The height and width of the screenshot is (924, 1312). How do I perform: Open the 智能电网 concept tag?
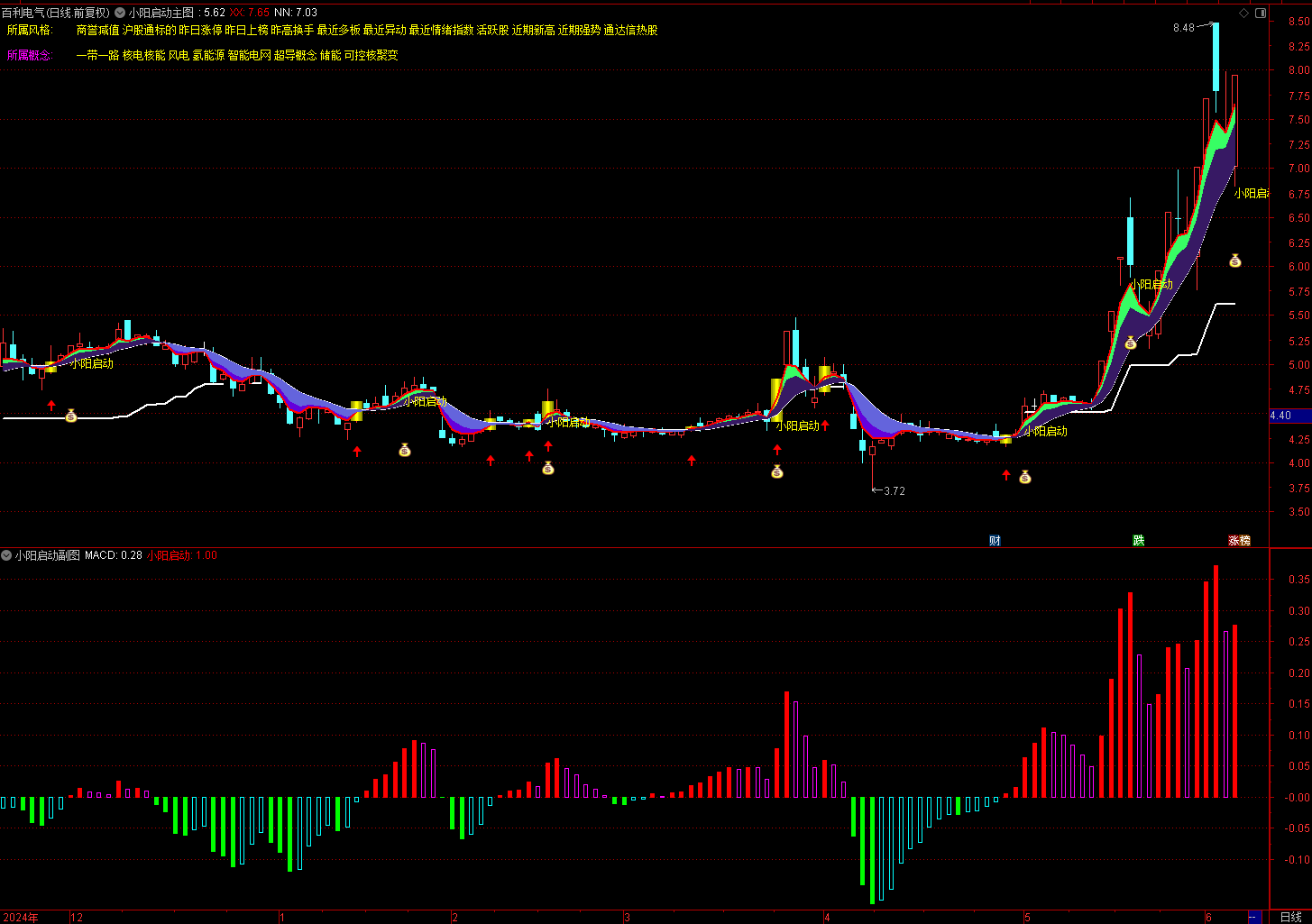pyautogui.click(x=249, y=55)
